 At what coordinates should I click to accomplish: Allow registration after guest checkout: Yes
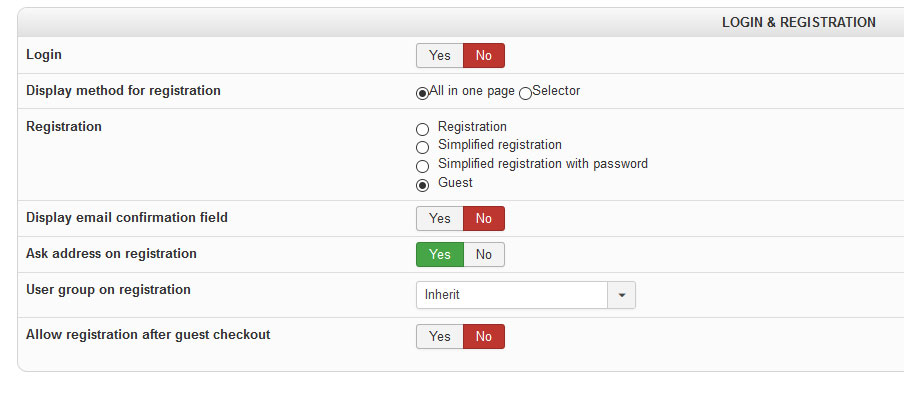pyautogui.click(x=440, y=337)
